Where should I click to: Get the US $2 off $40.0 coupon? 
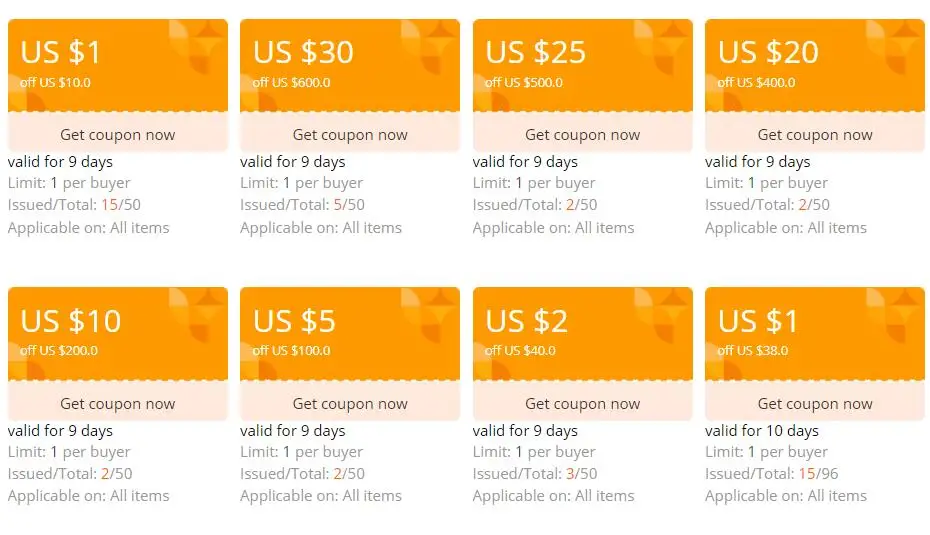[x=582, y=403]
